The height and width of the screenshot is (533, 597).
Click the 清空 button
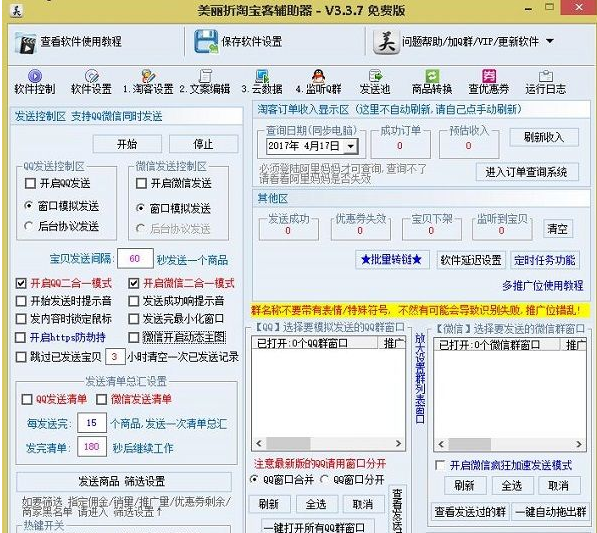(558, 228)
